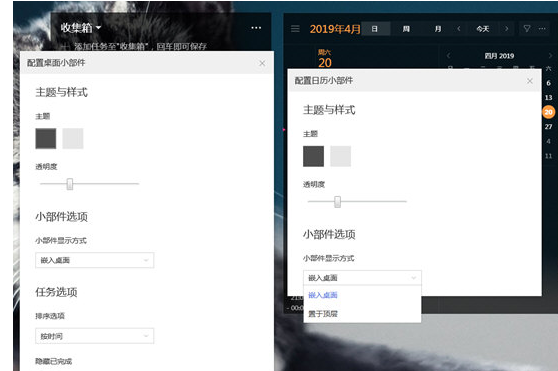The width and height of the screenshot is (558, 371).
Task: Click the 2019年4月 calendar title
Action: tap(335, 29)
